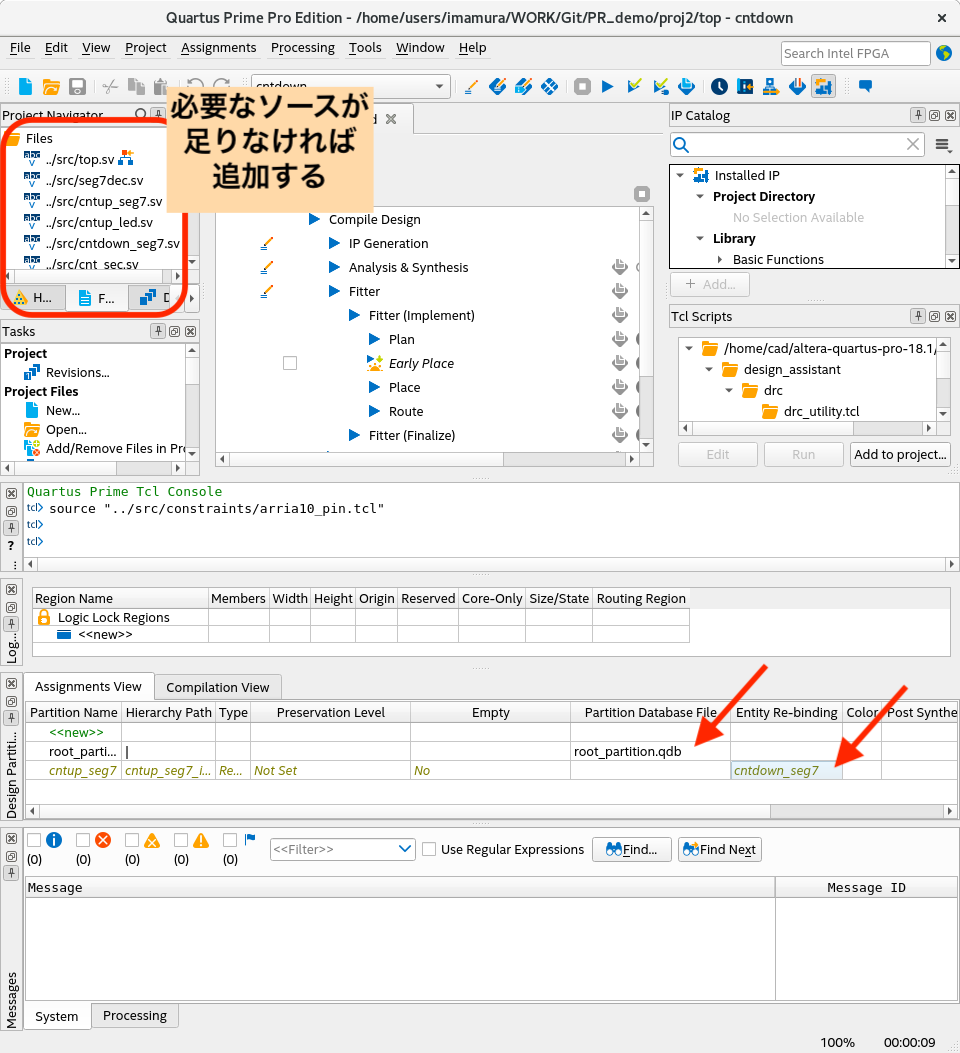Image resolution: width=960 pixels, height=1053 pixels.
Task: Click the root_partition.qdb database file cell
Action: (650, 751)
